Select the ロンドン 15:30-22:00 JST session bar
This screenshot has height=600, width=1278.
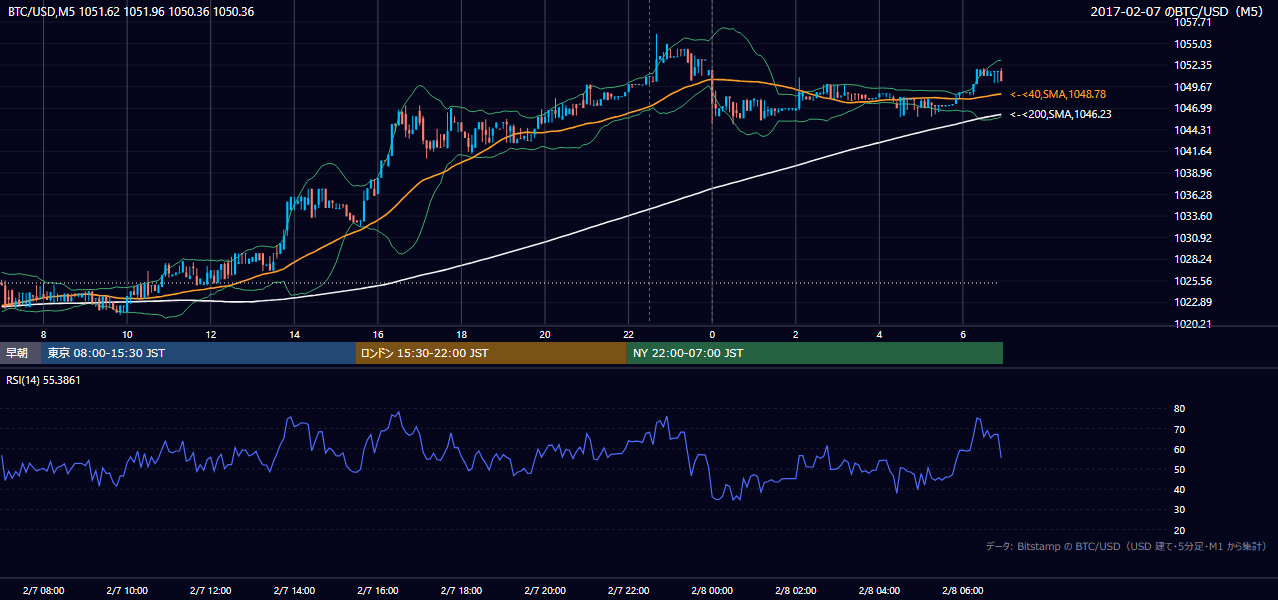click(491, 353)
